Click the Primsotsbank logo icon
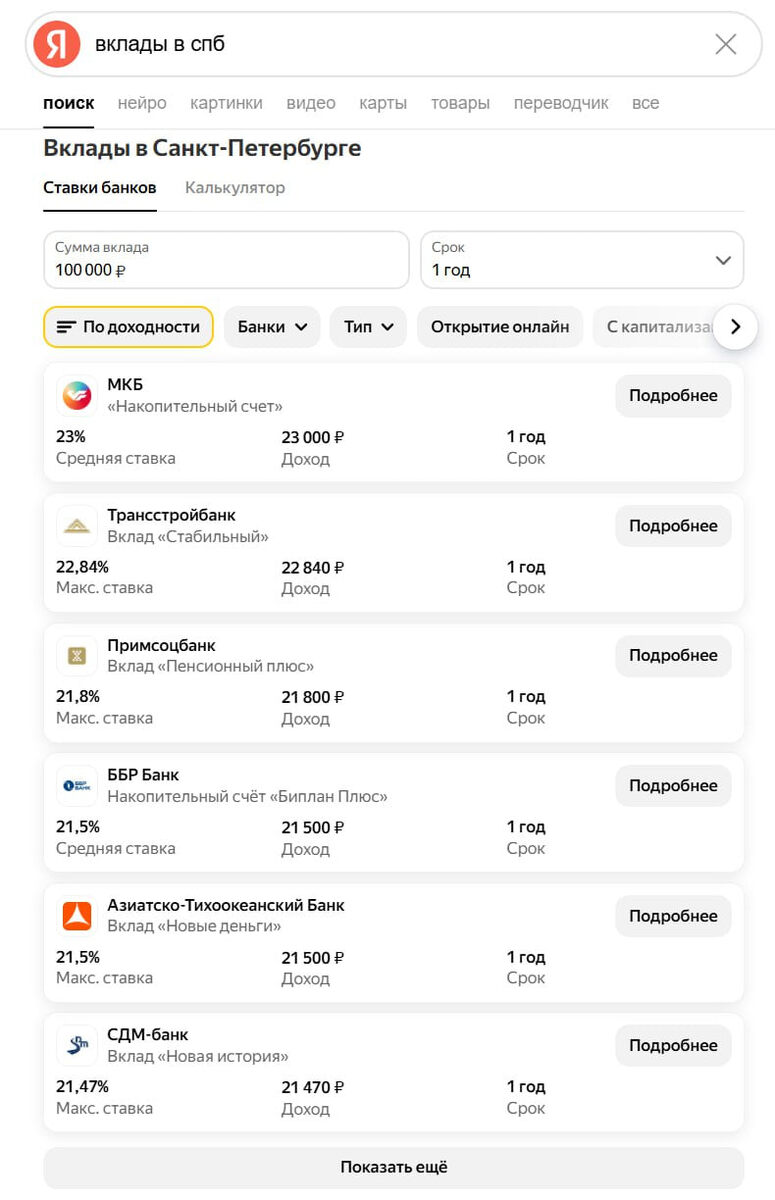This screenshot has height=1200, width=775. [77, 656]
